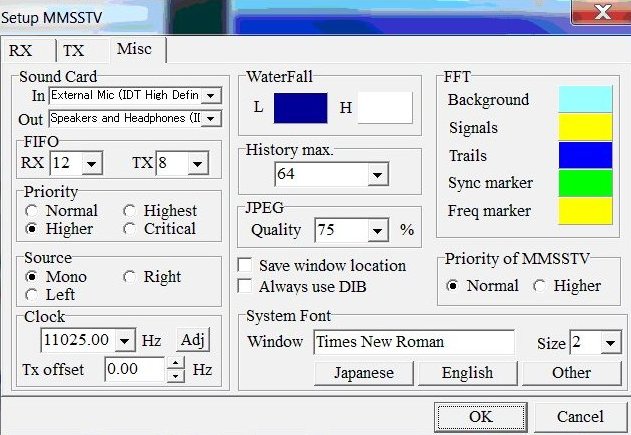Switch to the RX tab
631x435 pixels.
[28, 51]
